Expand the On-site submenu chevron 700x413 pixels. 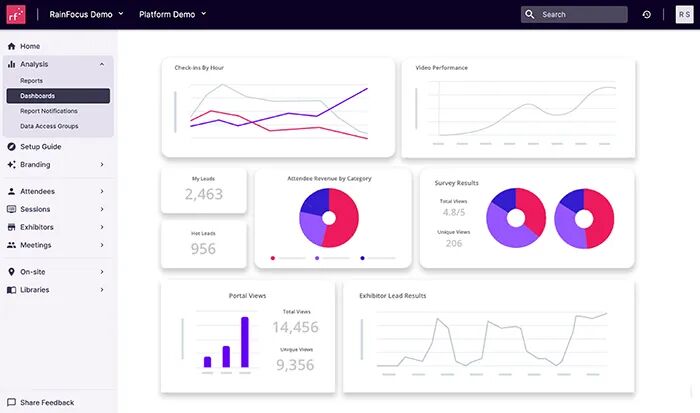pyautogui.click(x=102, y=271)
